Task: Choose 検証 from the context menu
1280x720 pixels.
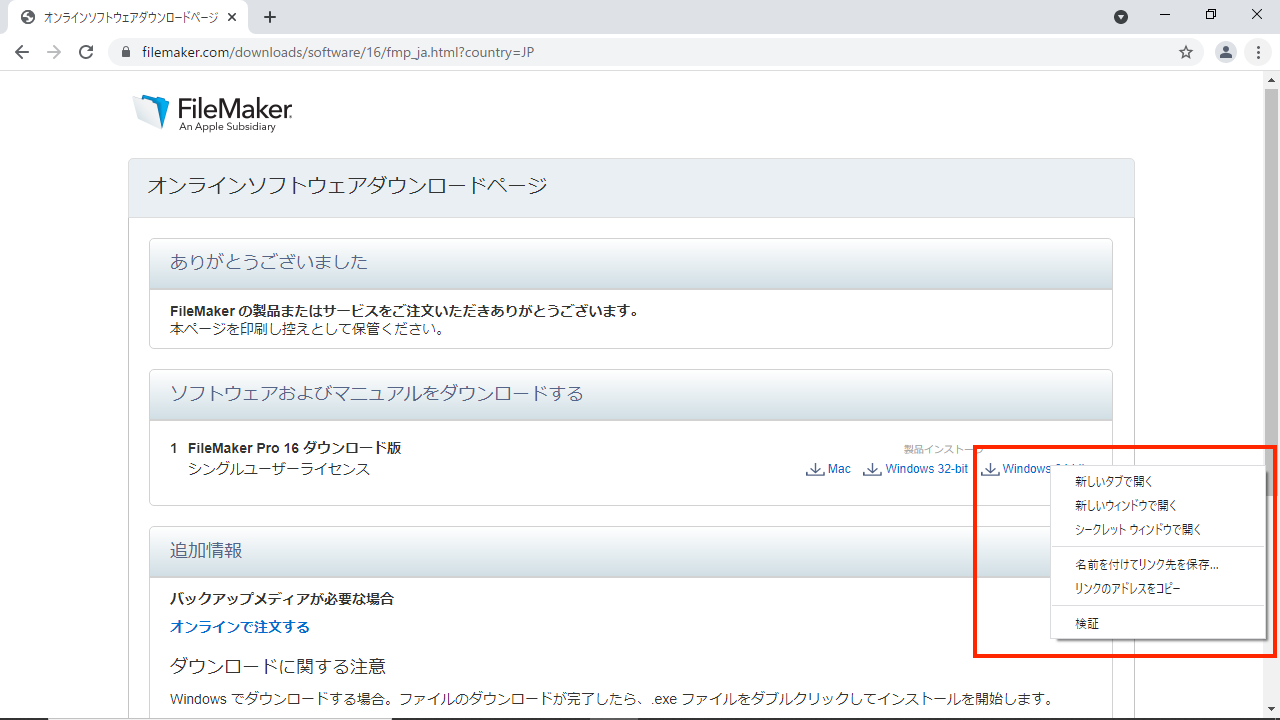Action: [x=1158, y=624]
